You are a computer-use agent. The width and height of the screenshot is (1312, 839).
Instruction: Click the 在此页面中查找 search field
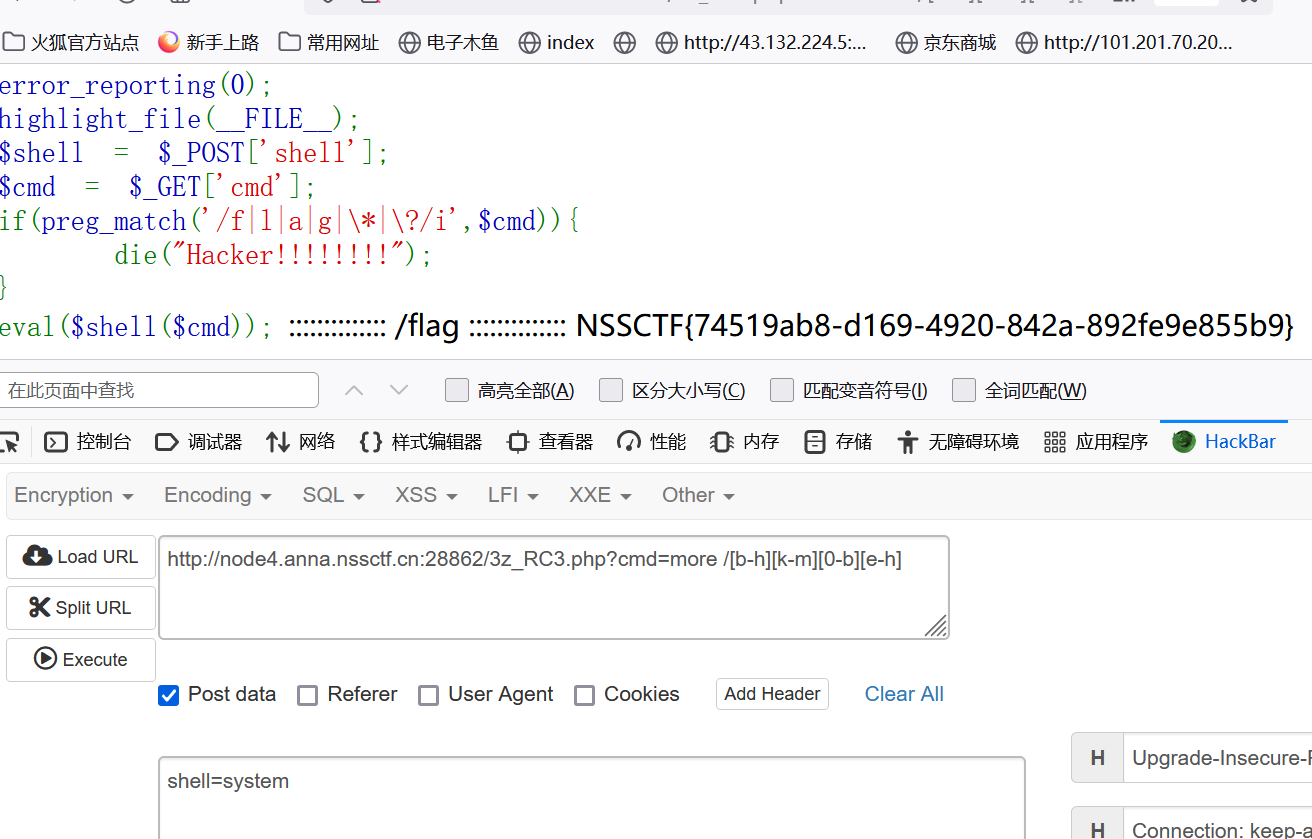point(158,390)
